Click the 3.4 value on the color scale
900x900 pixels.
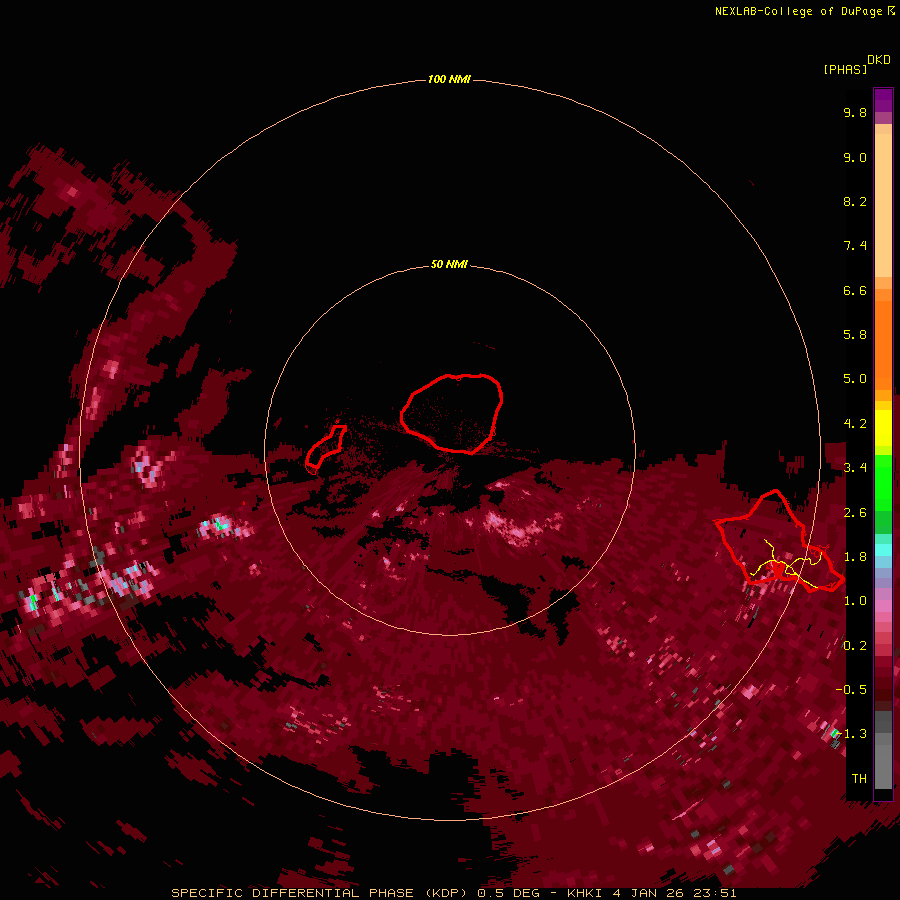point(855,468)
